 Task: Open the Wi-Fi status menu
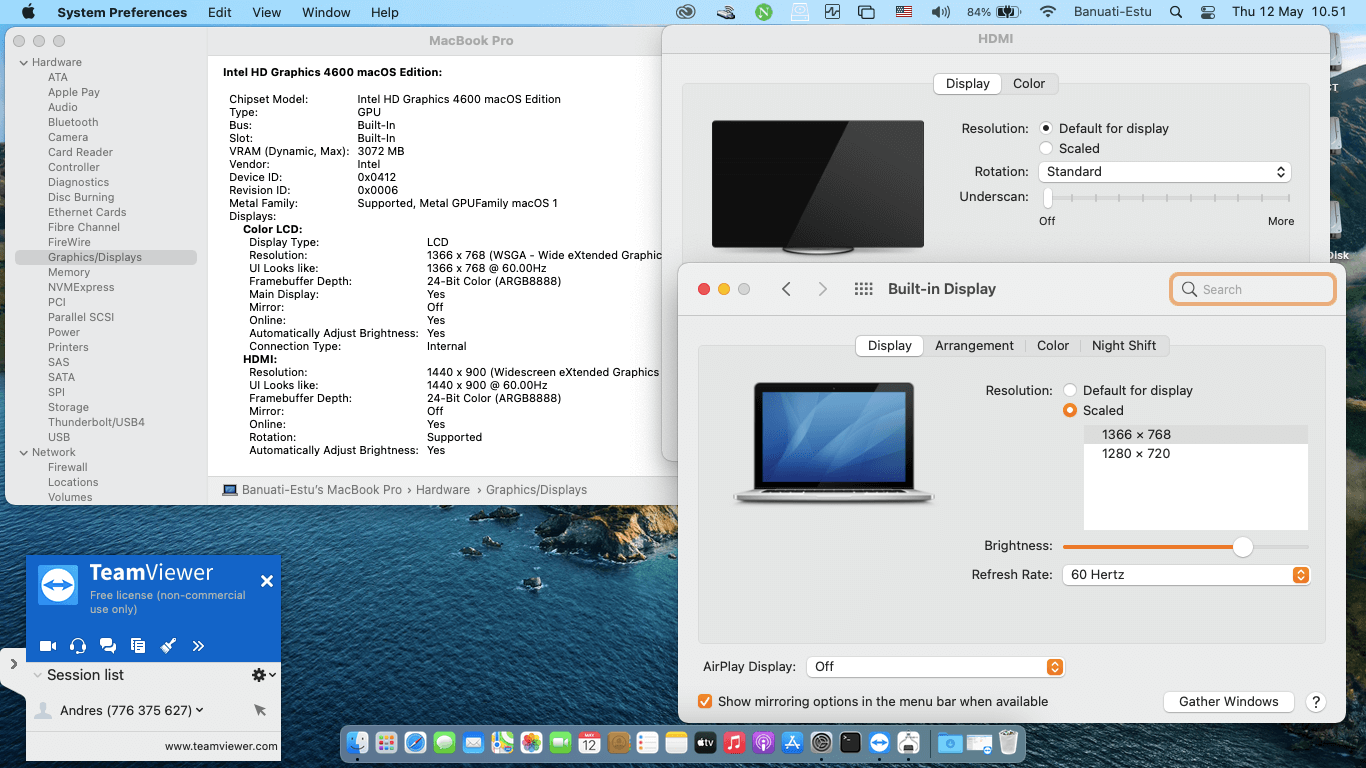click(1047, 12)
